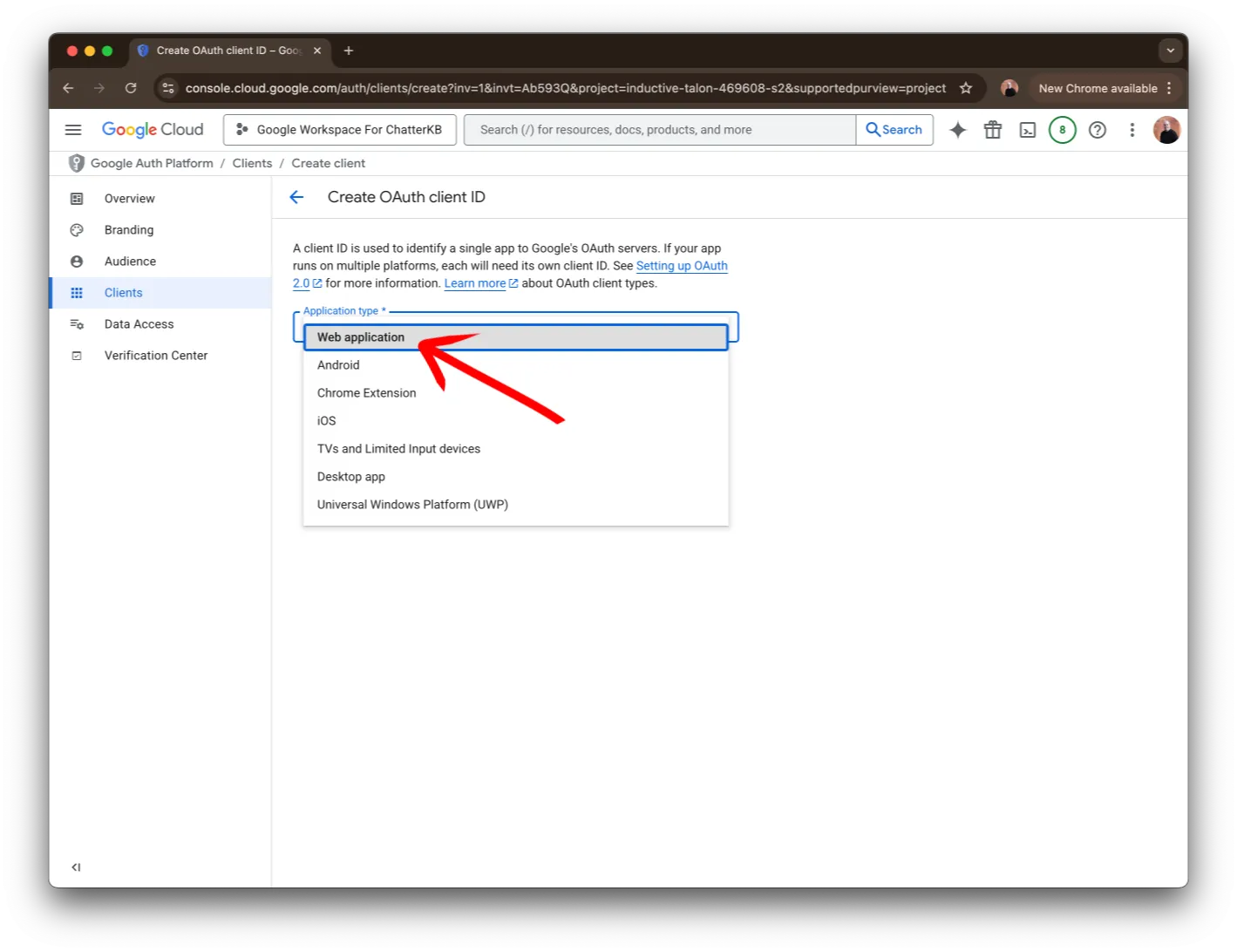Click the Search button
The height and width of the screenshot is (952, 1237).
(894, 130)
